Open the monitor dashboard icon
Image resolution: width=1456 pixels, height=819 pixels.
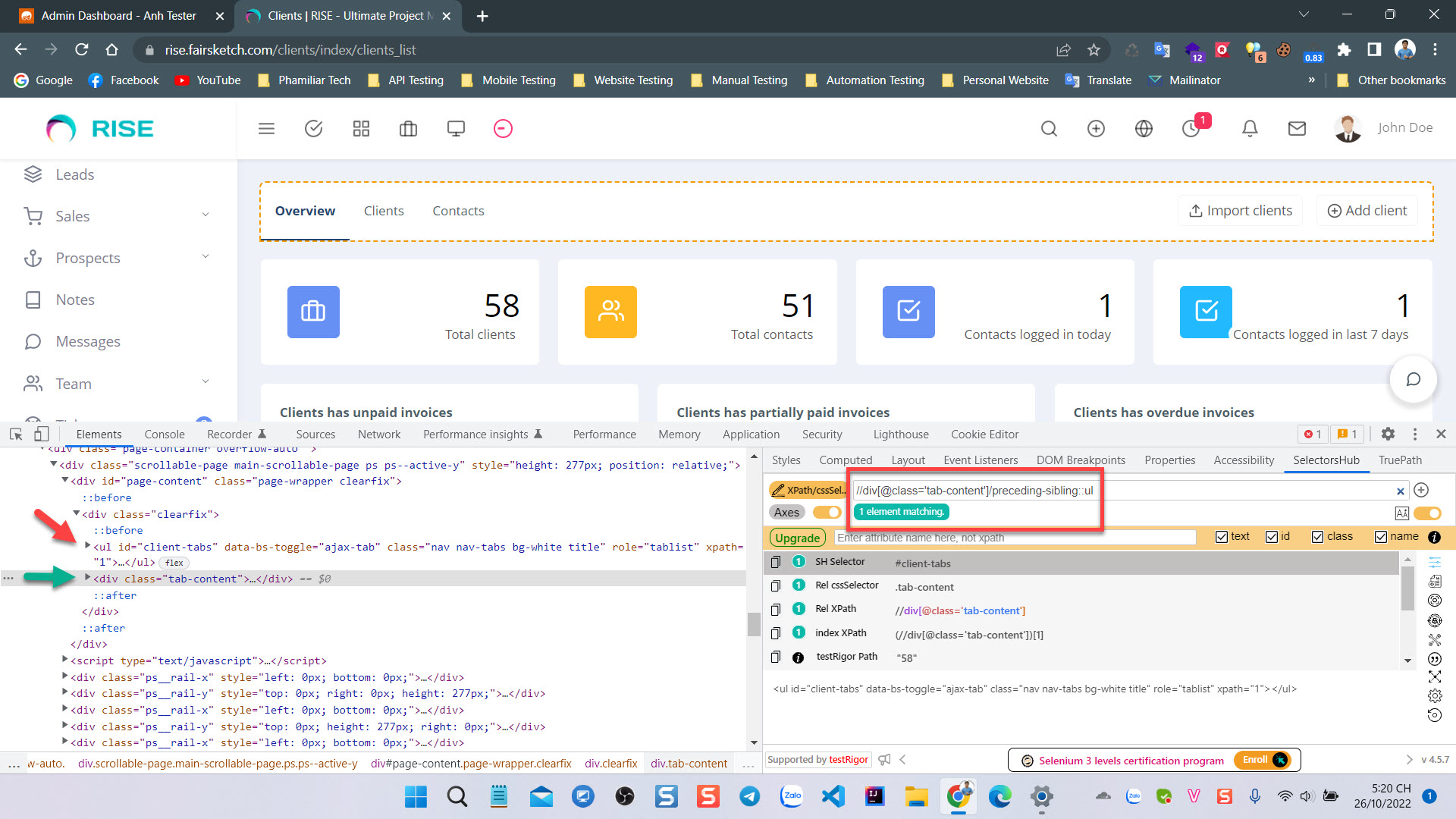click(456, 129)
